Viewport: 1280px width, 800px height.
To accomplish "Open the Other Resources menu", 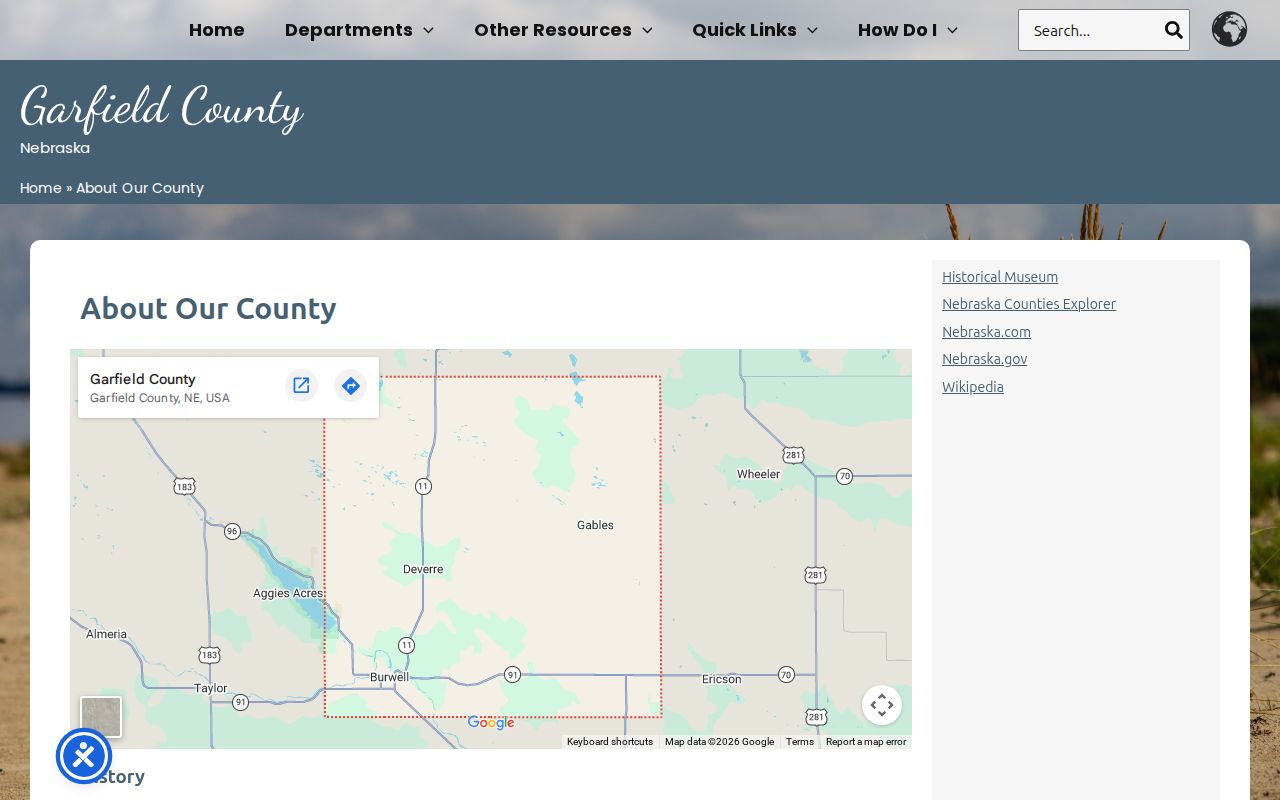I will click(553, 30).
